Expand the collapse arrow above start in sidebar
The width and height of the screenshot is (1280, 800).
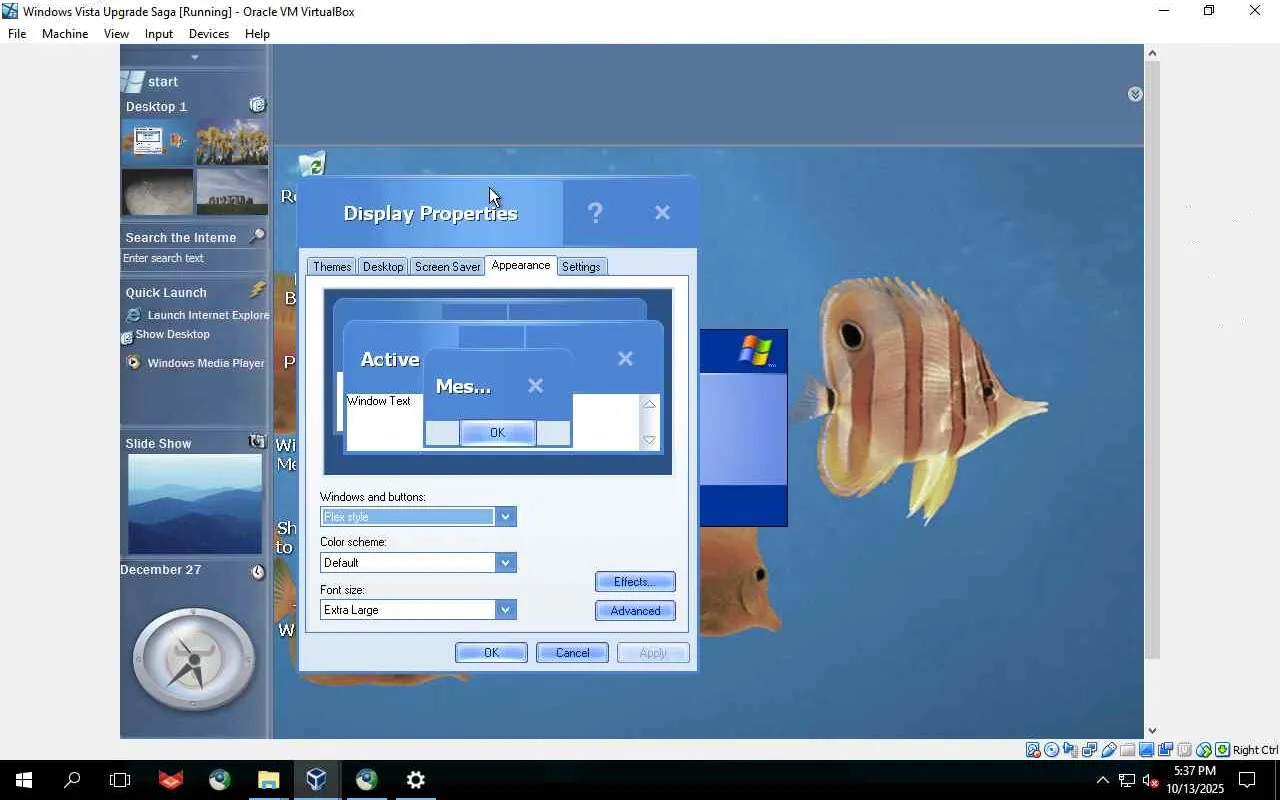tap(195, 57)
